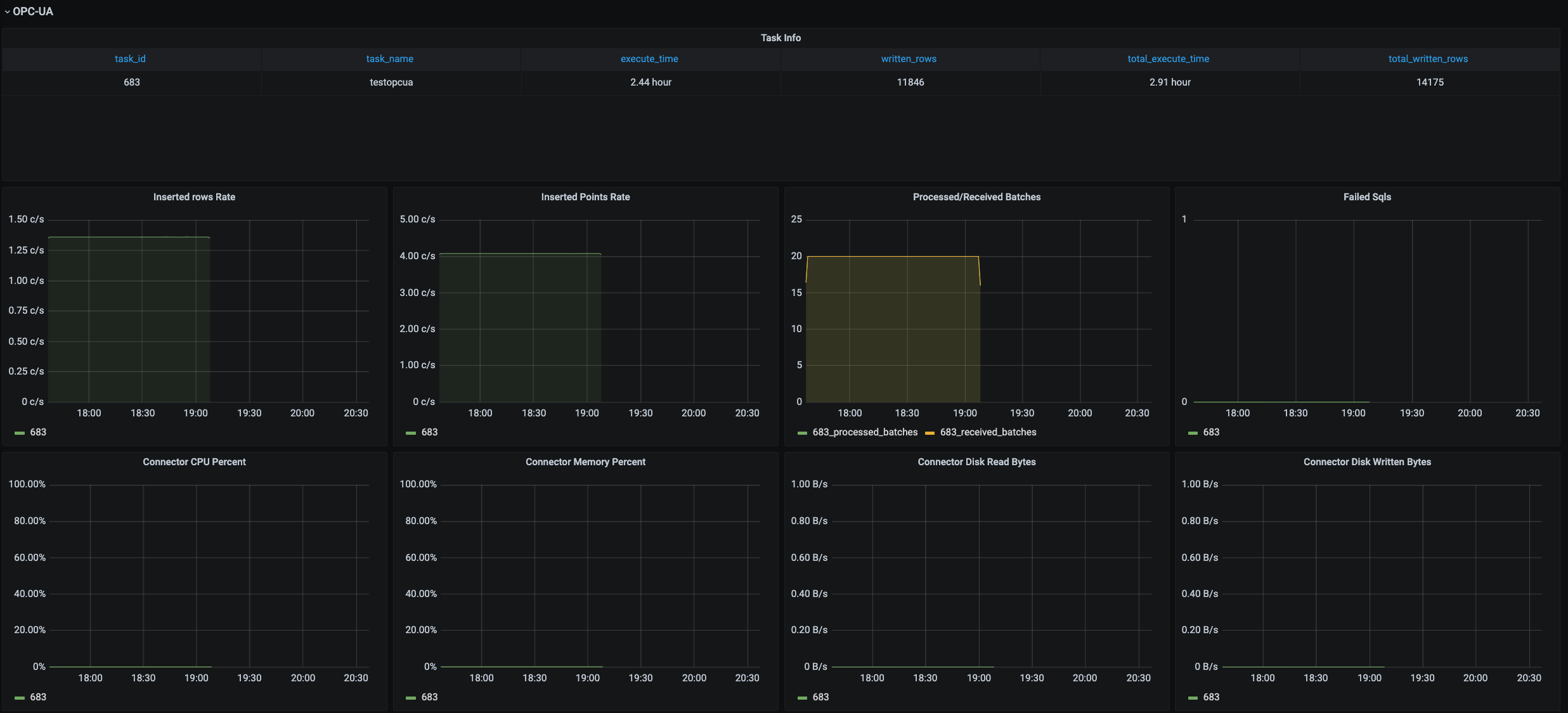Screen dimensions: 1568x713
Task: Open Processed/Received Batches panel title menu
Action: 976,197
